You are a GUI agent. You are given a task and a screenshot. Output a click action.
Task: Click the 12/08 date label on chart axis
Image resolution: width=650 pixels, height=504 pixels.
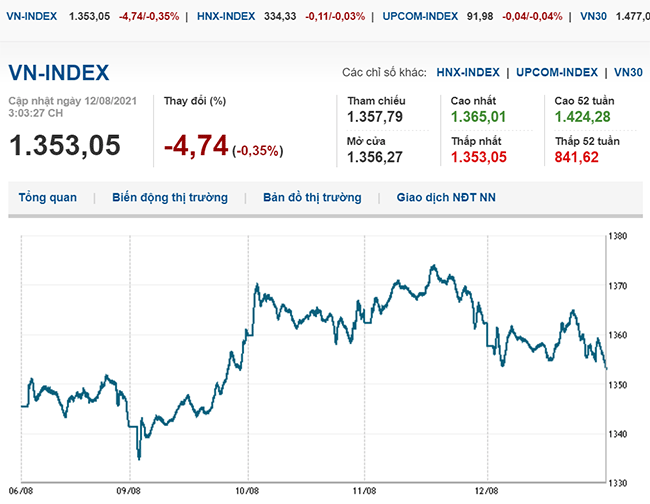coord(486,491)
